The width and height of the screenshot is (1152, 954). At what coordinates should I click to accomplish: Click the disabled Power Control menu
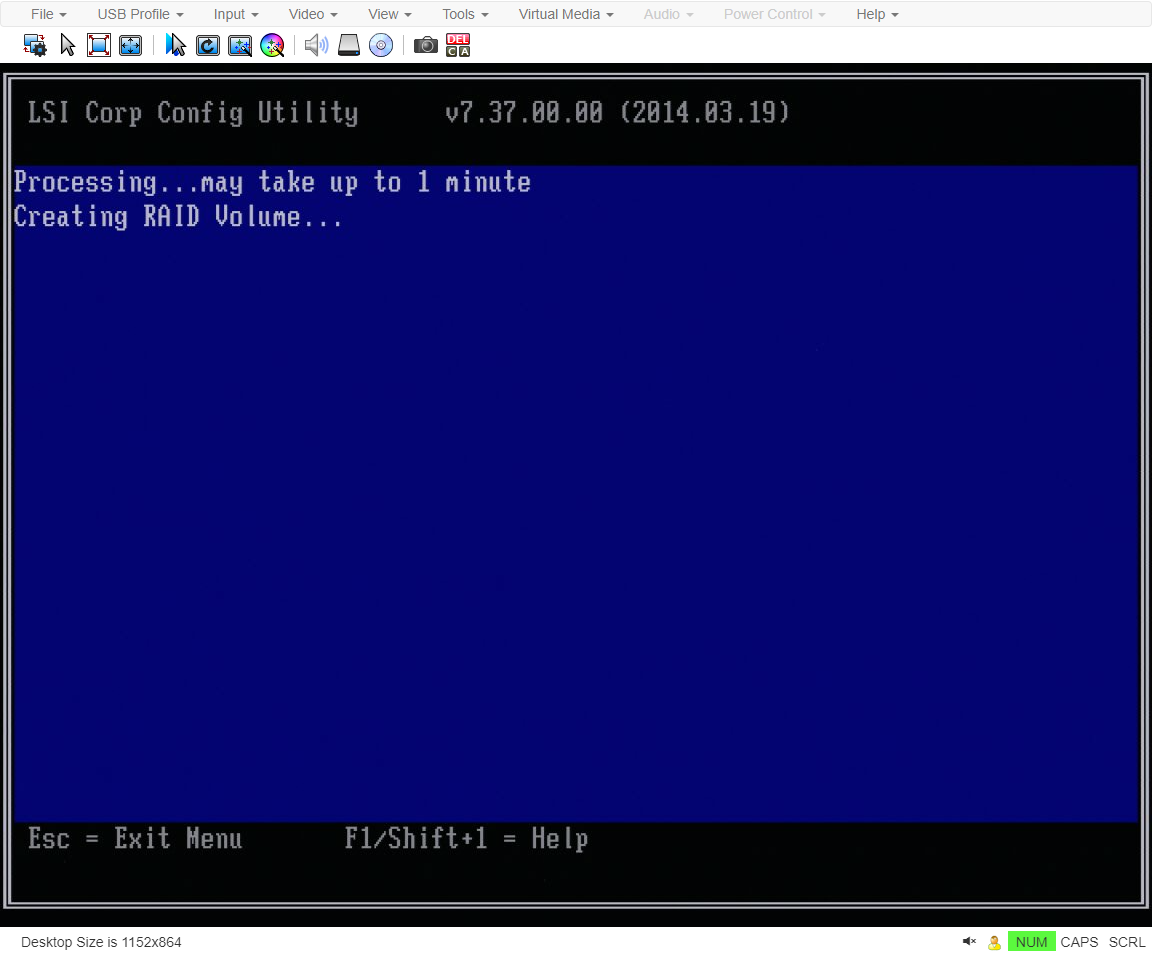[774, 14]
